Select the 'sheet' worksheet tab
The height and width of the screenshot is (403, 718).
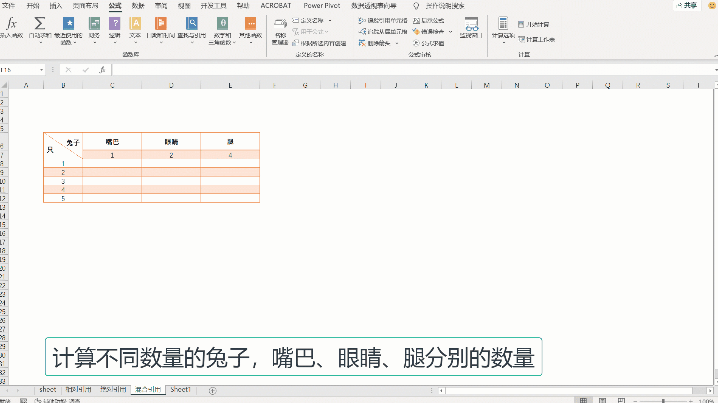pos(48,390)
